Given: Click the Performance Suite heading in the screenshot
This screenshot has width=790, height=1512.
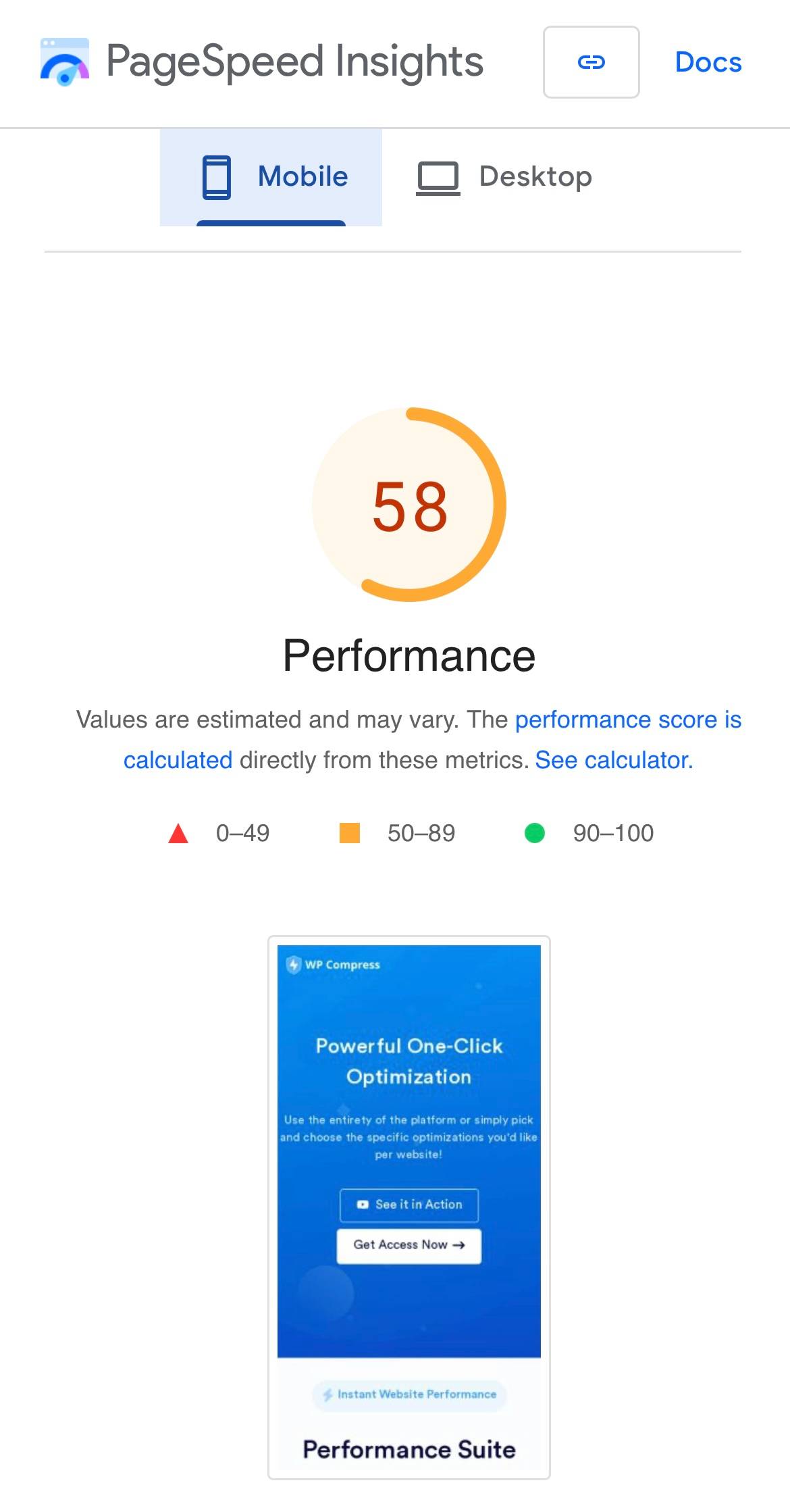Looking at the screenshot, I should click(409, 1450).
